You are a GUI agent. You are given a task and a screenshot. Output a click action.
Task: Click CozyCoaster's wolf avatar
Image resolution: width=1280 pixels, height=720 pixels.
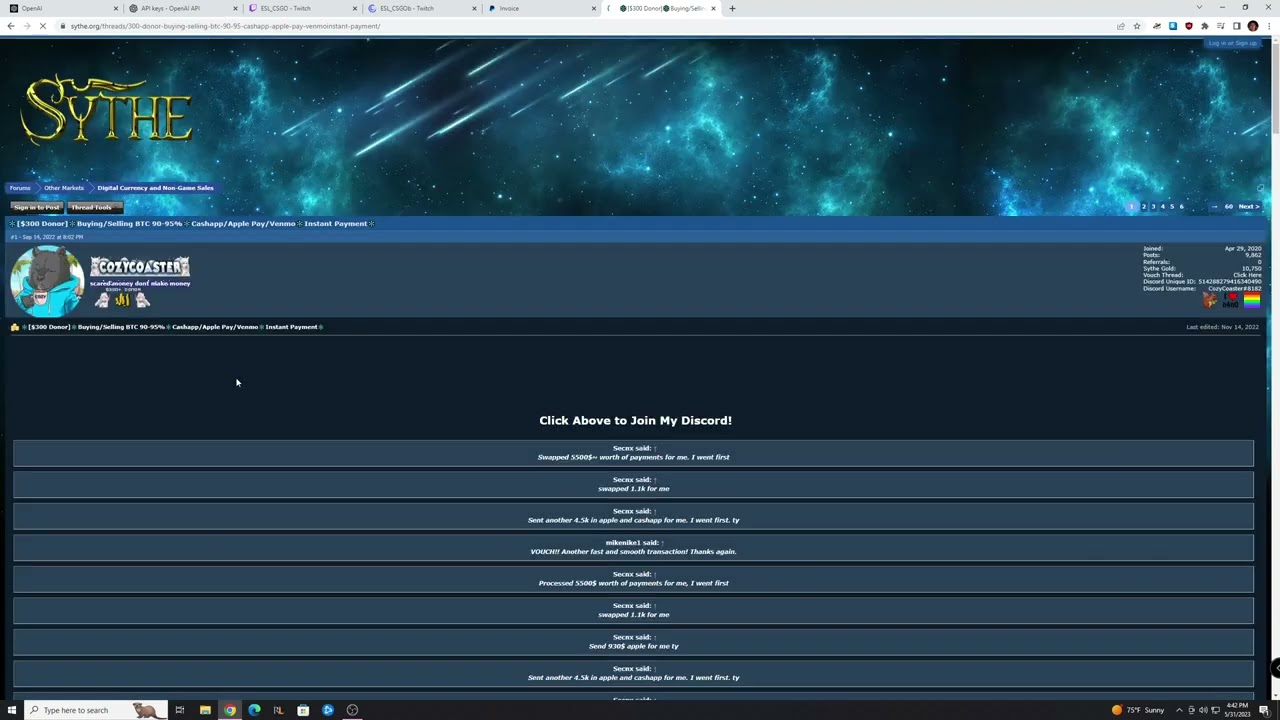47,281
